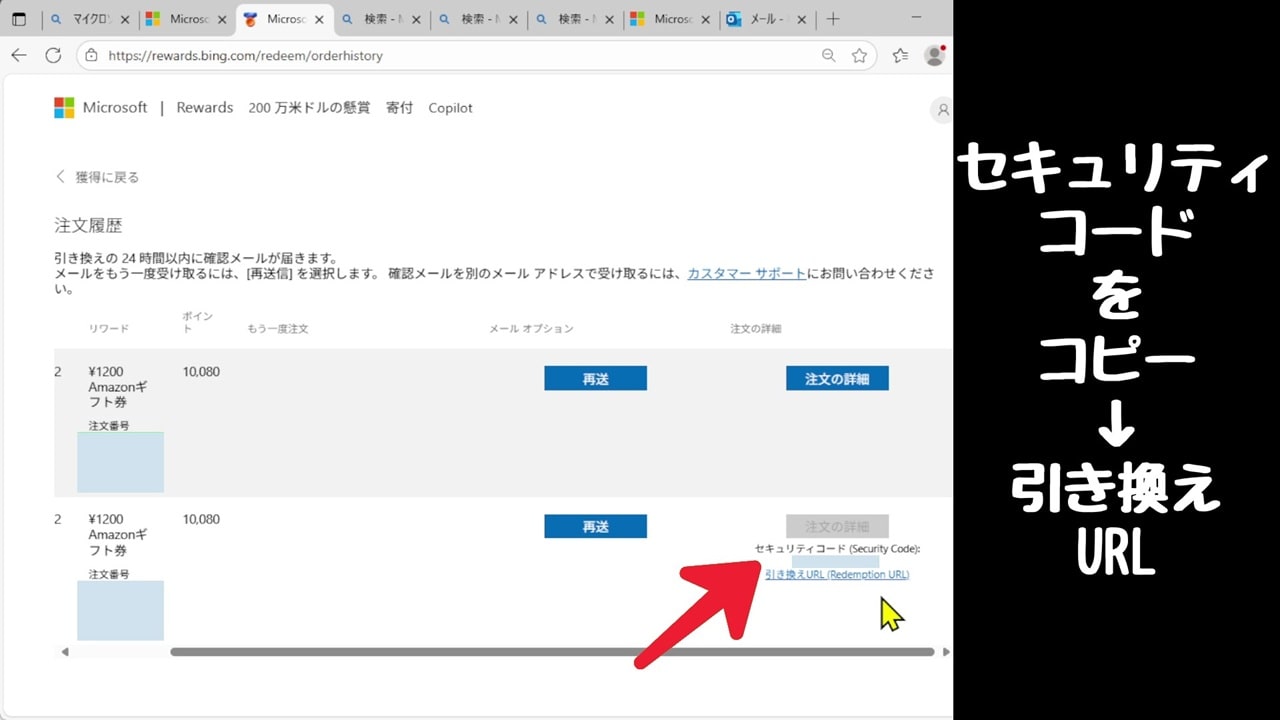Select the active Rewards order history tab
Image resolution: width=1280 pixels, height=720 pixels.
[285, 19]
